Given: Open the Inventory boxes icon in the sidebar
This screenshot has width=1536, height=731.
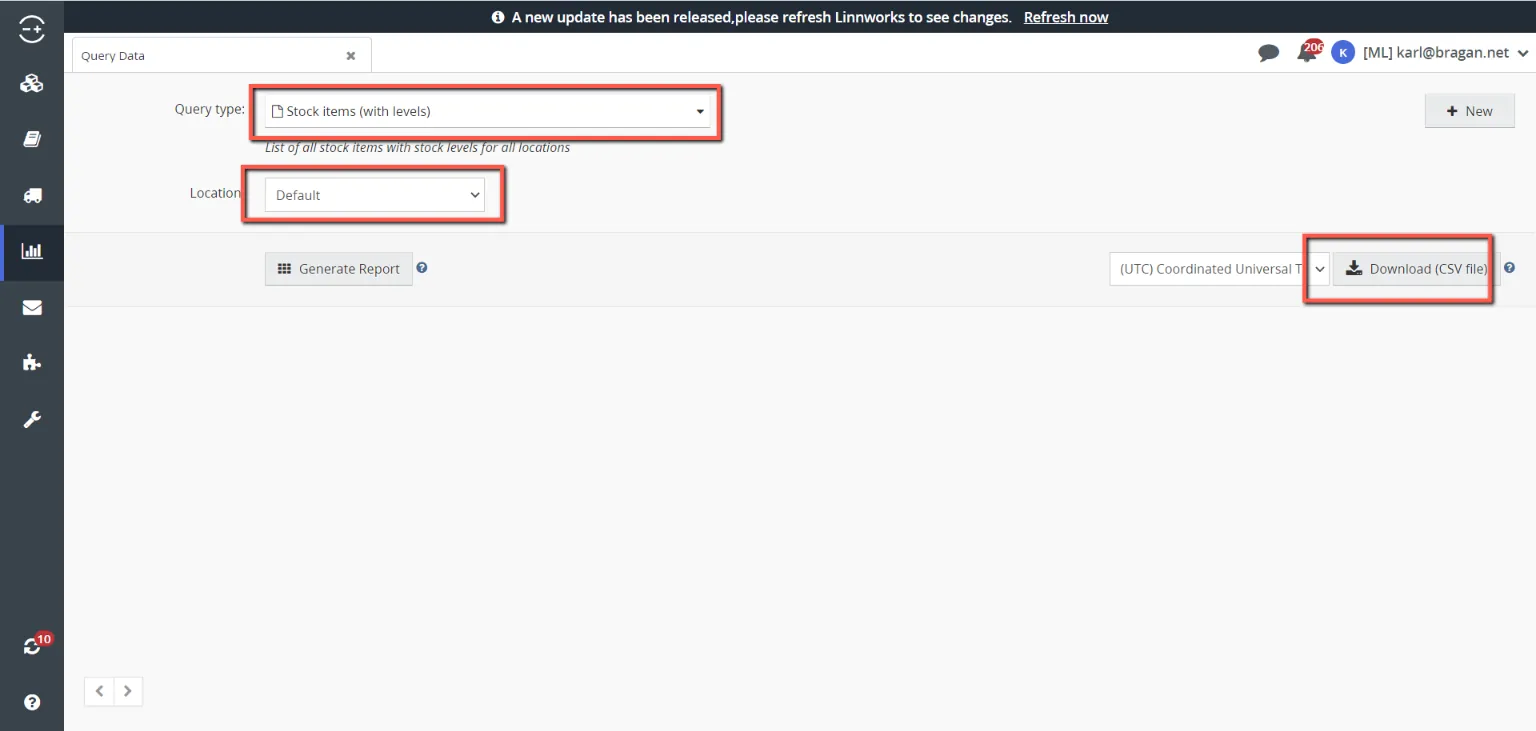Looking at the screenshot, I should tap(32, 83).
